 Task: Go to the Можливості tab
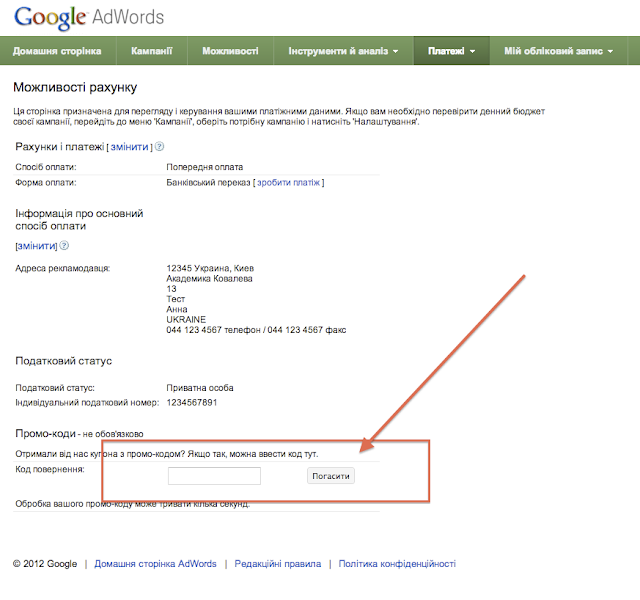point(230,51)
